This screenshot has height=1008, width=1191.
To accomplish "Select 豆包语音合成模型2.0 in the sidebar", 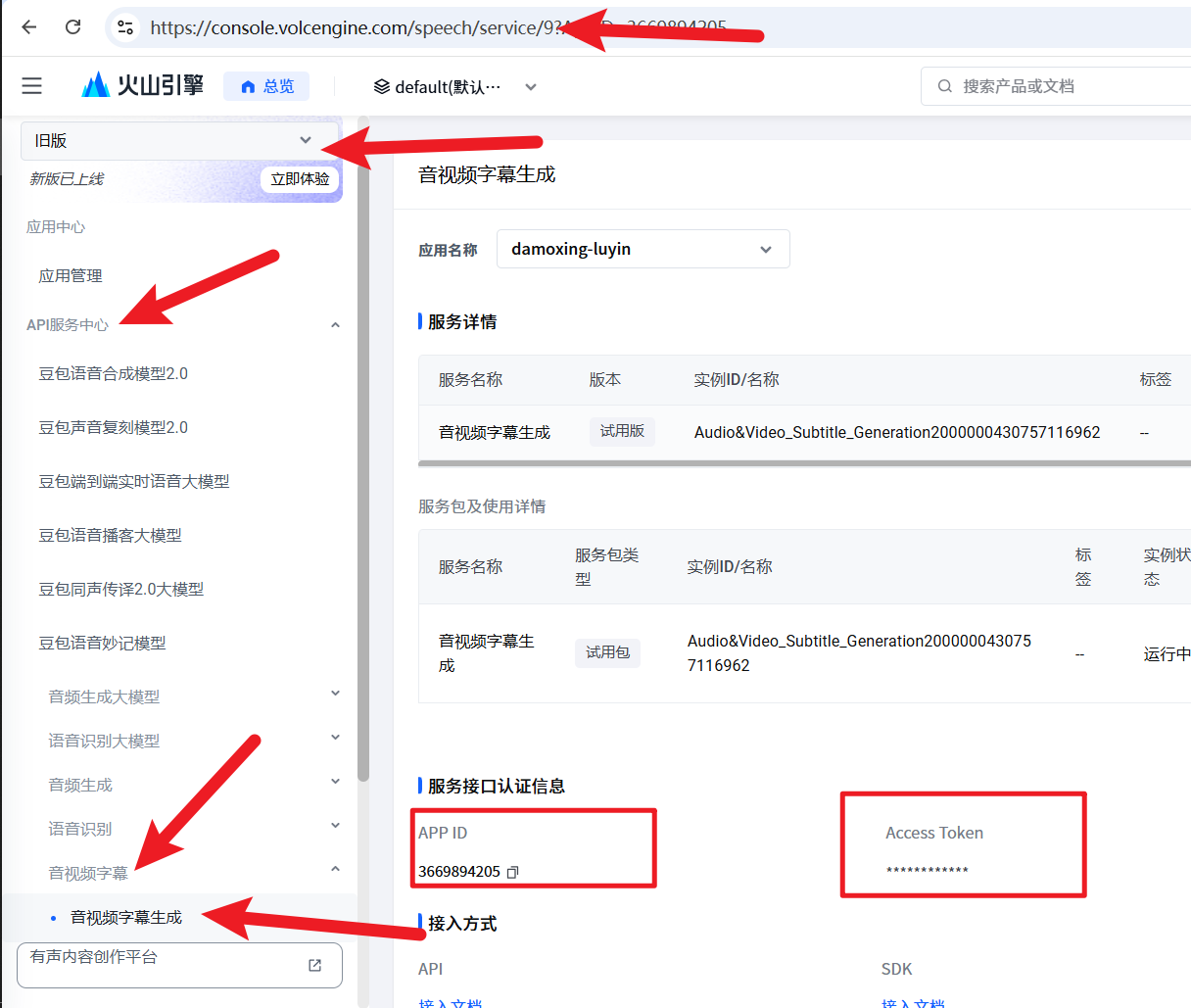I will (x=113, y=373).
